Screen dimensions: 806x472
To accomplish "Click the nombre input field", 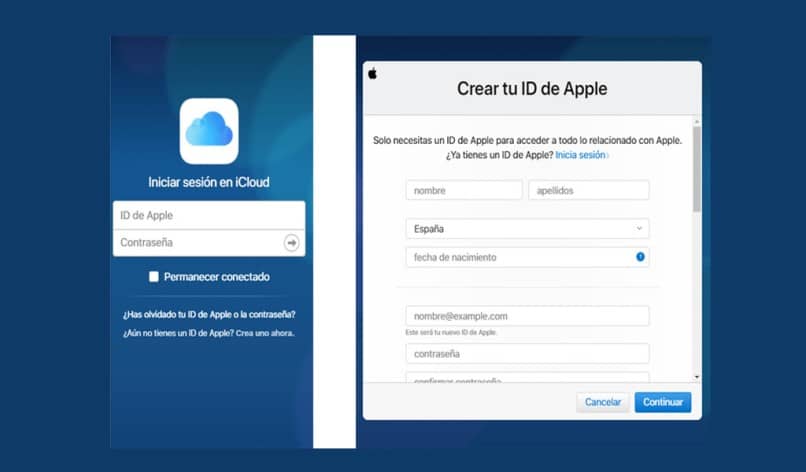I will click(x=464, y=190).
